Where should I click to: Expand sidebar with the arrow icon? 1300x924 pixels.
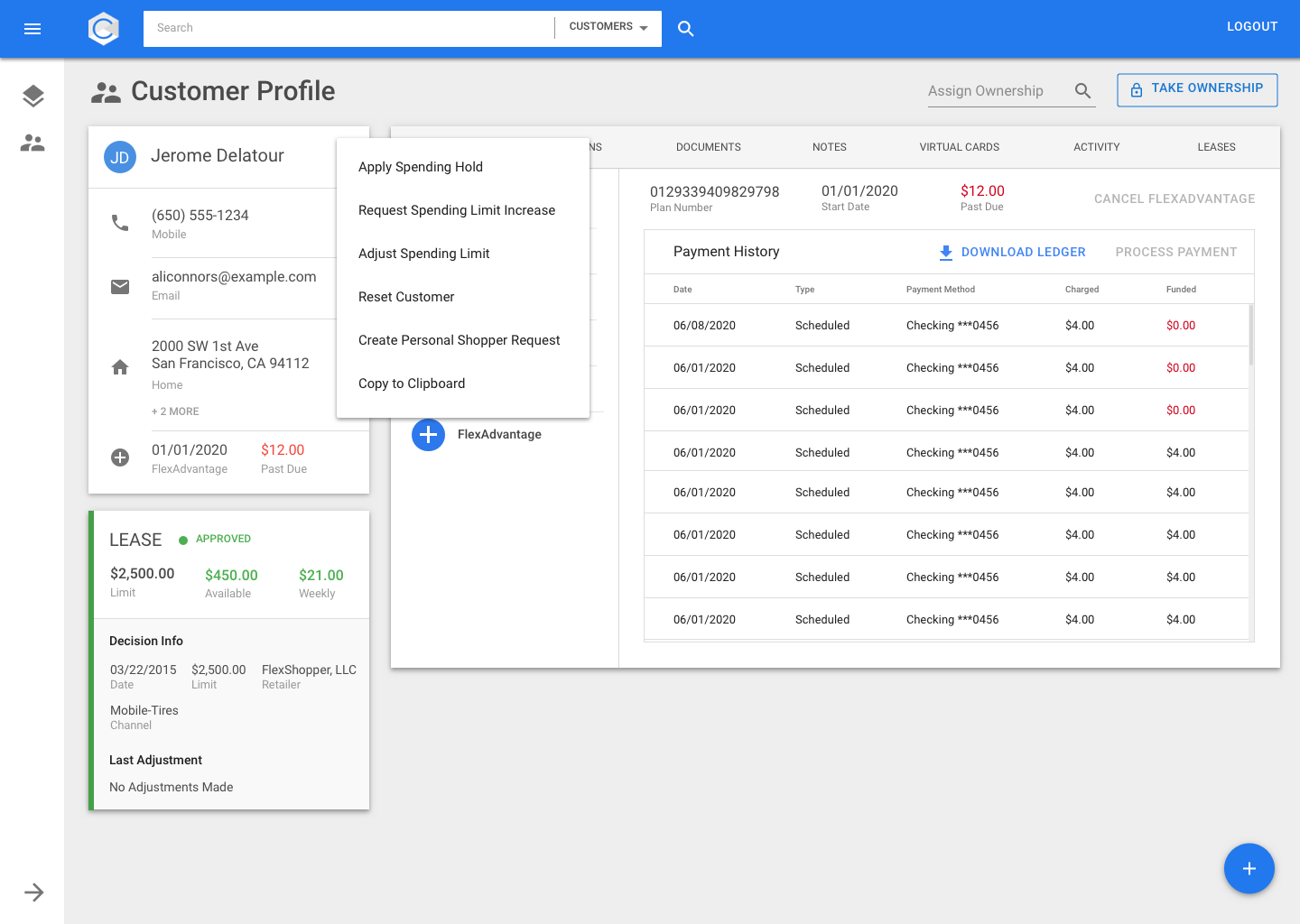point(33,892)
